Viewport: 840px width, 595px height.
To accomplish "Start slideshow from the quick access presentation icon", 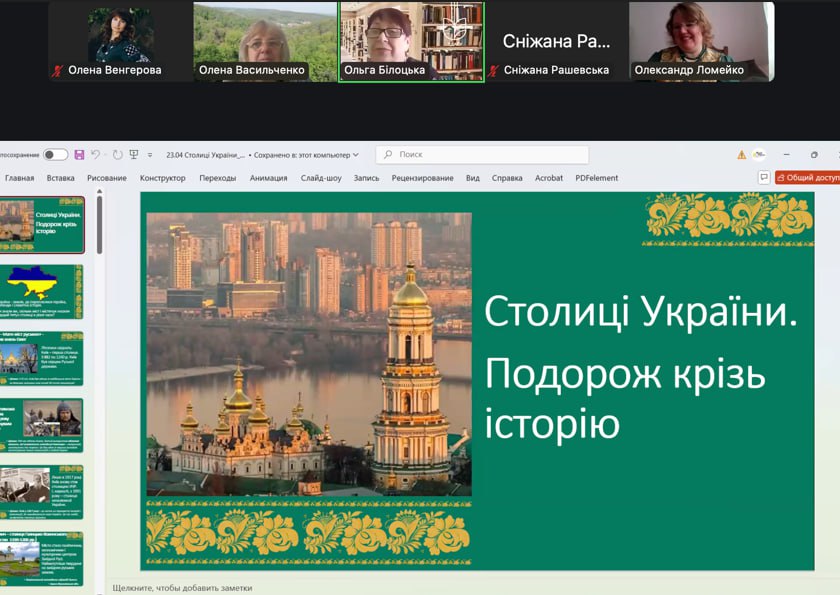I will (134, 155).
